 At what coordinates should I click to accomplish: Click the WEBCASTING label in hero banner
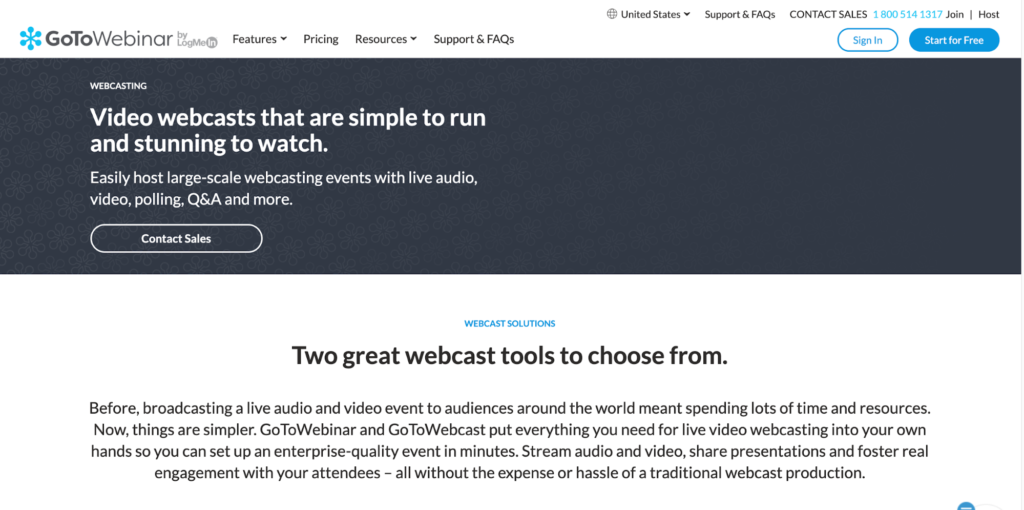click(118, 86)
